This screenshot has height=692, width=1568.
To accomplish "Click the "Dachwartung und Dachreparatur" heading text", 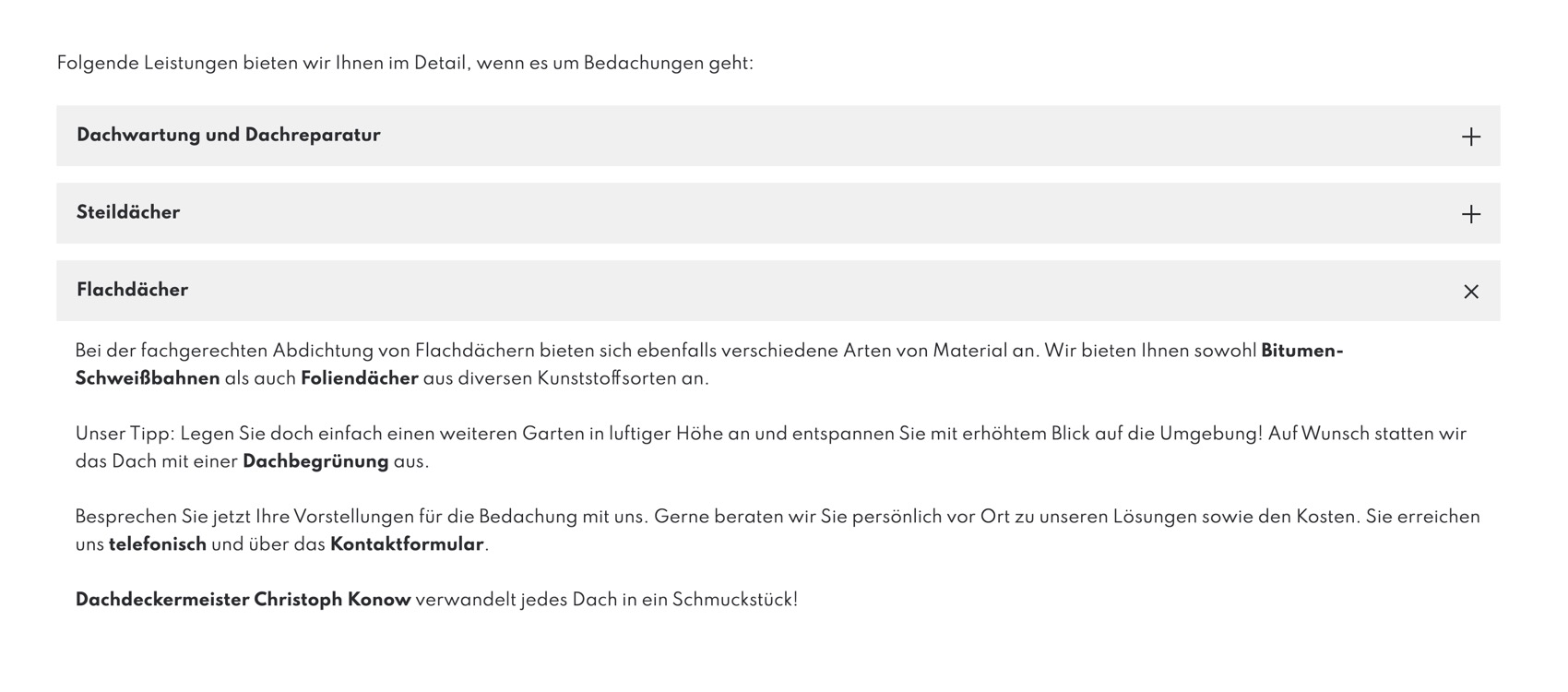I will tap(229, 135).
